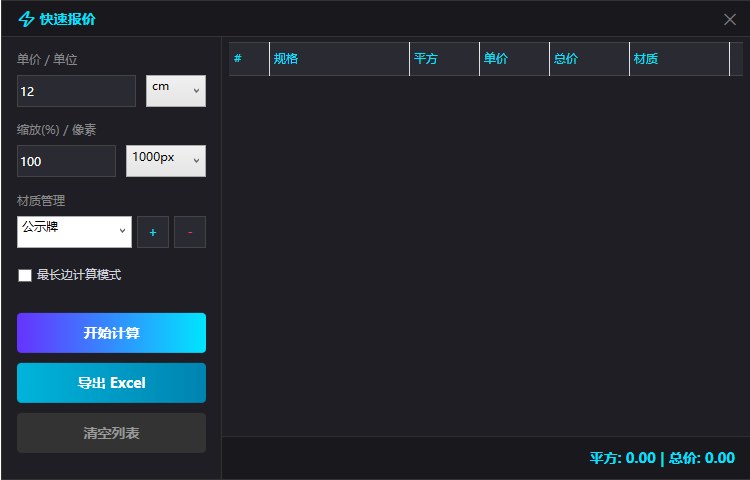The height and width of the screenshot is (480, 750).
Task: Click the 材质管理 label
Action: coord(41,201)
